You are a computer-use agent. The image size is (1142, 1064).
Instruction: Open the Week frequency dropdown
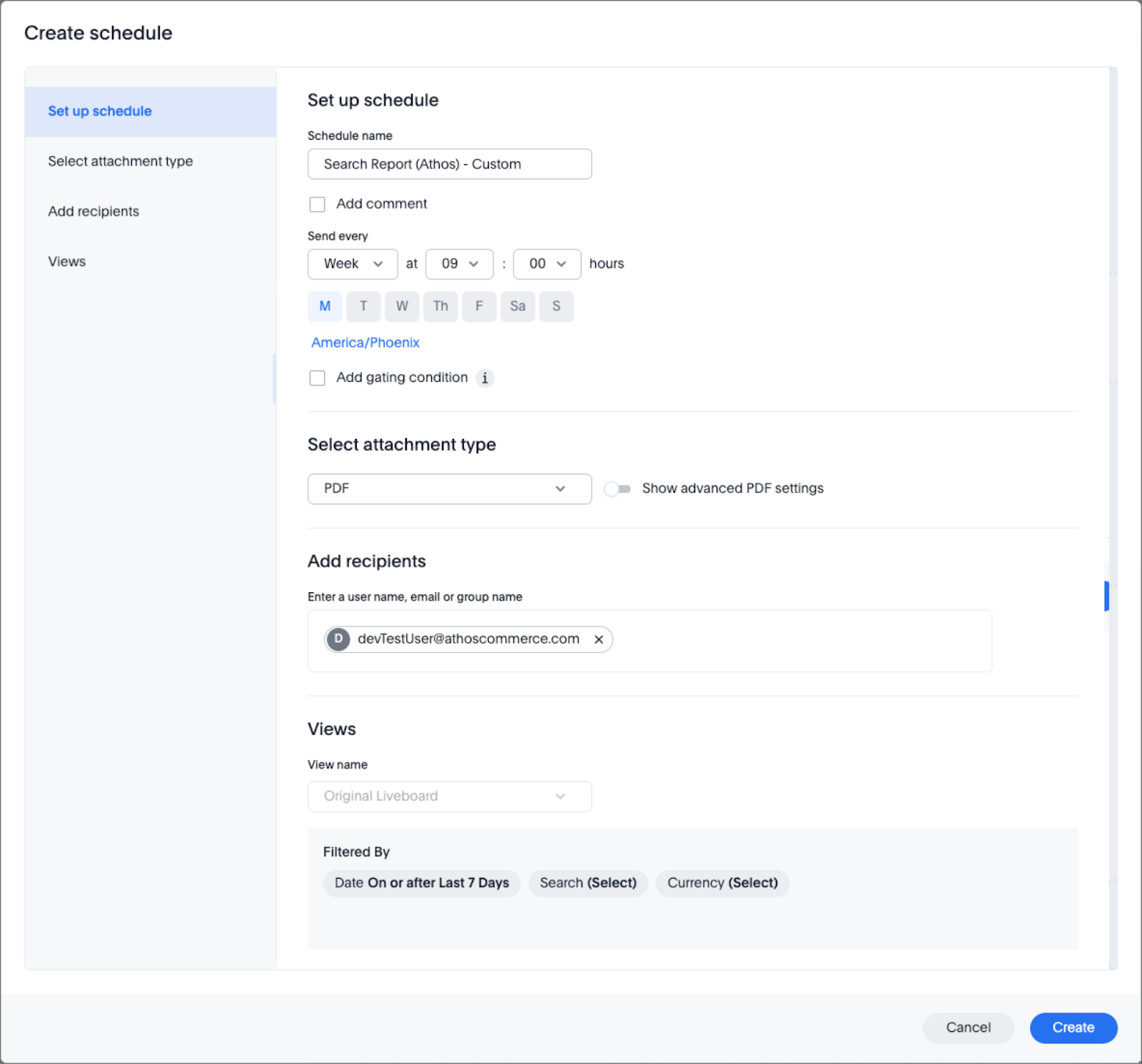[x=353, y=264]
